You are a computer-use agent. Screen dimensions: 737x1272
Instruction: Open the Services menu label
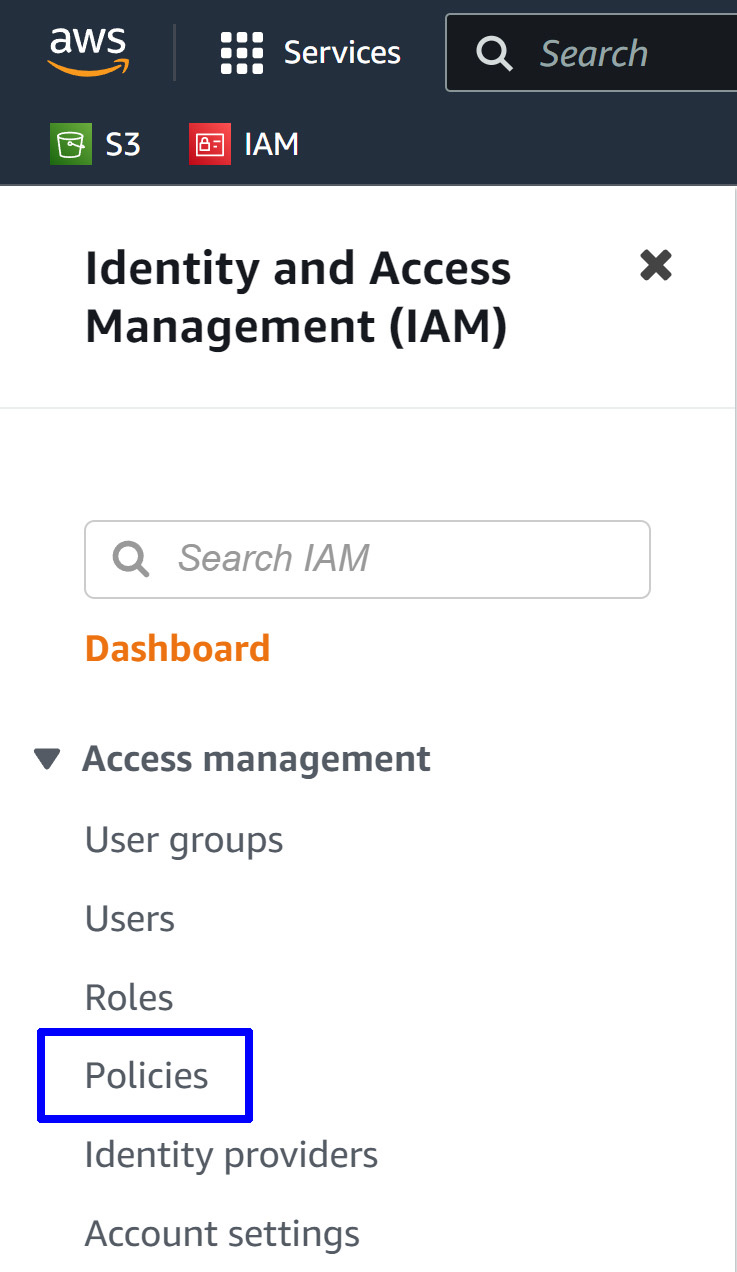click(342, 53)
